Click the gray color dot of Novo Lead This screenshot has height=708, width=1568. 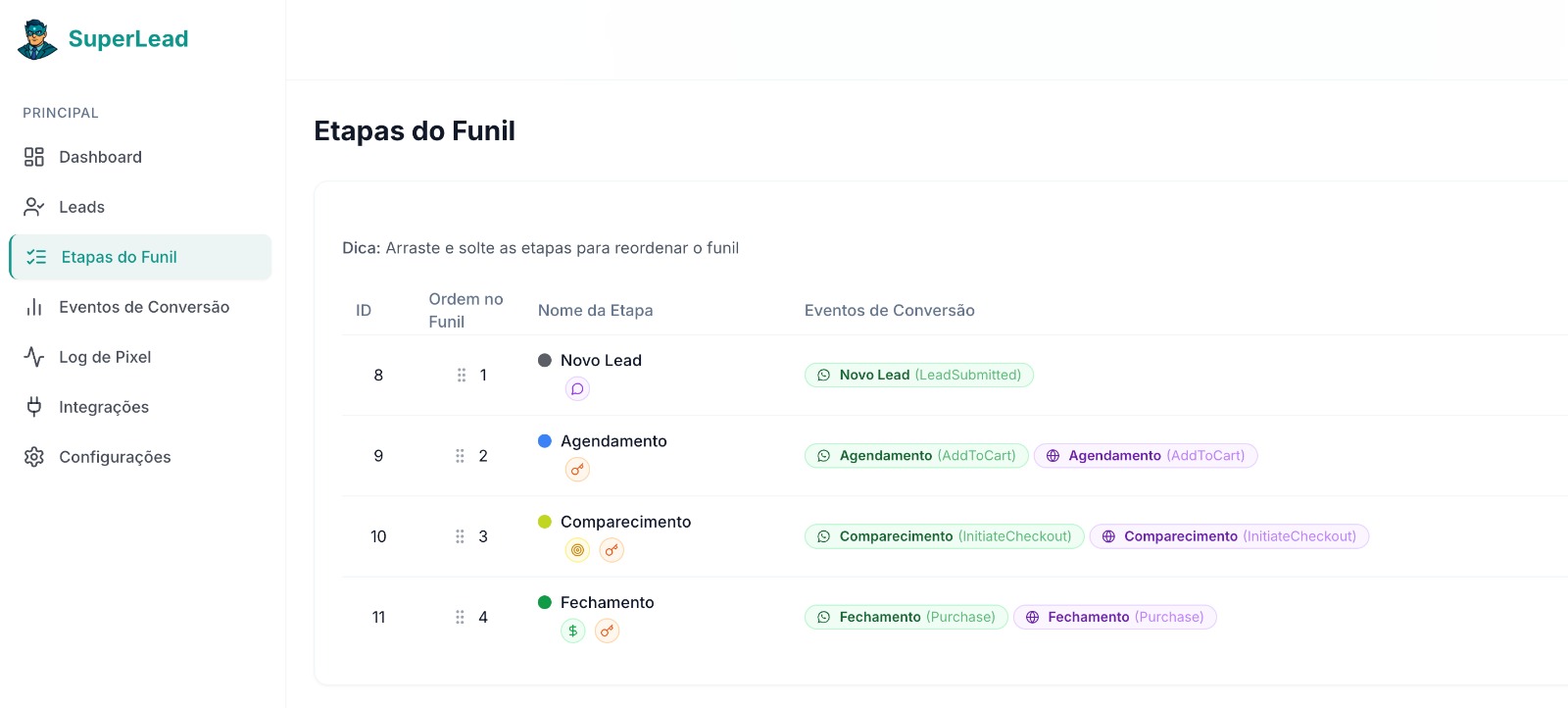pyautogui.click(x=545, y=360)
